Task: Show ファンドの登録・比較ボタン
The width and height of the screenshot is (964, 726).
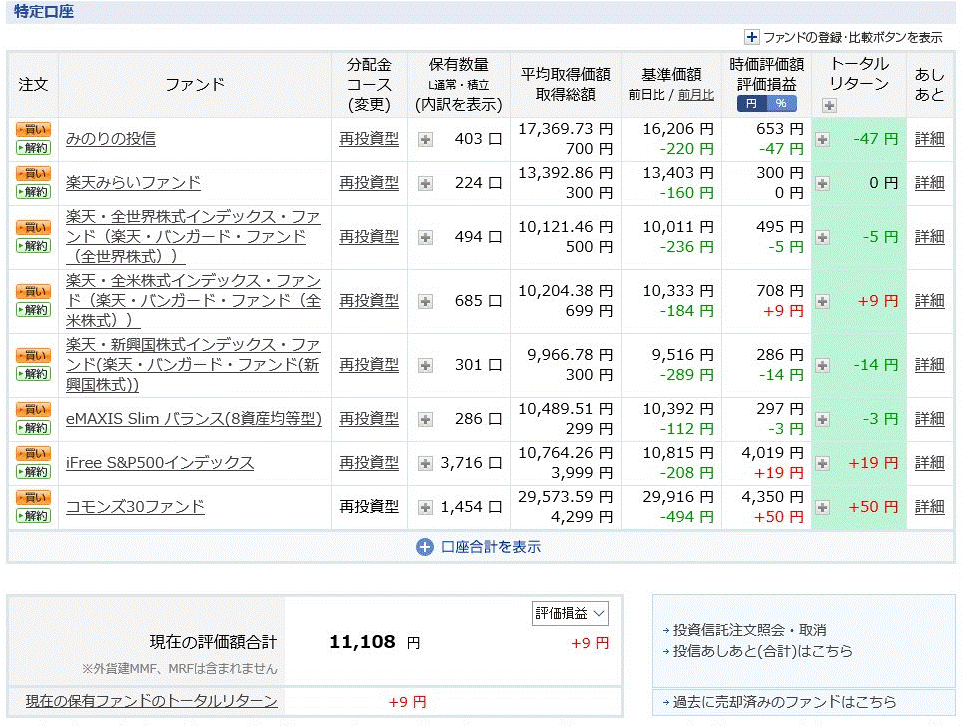Action: click(843, 37)
